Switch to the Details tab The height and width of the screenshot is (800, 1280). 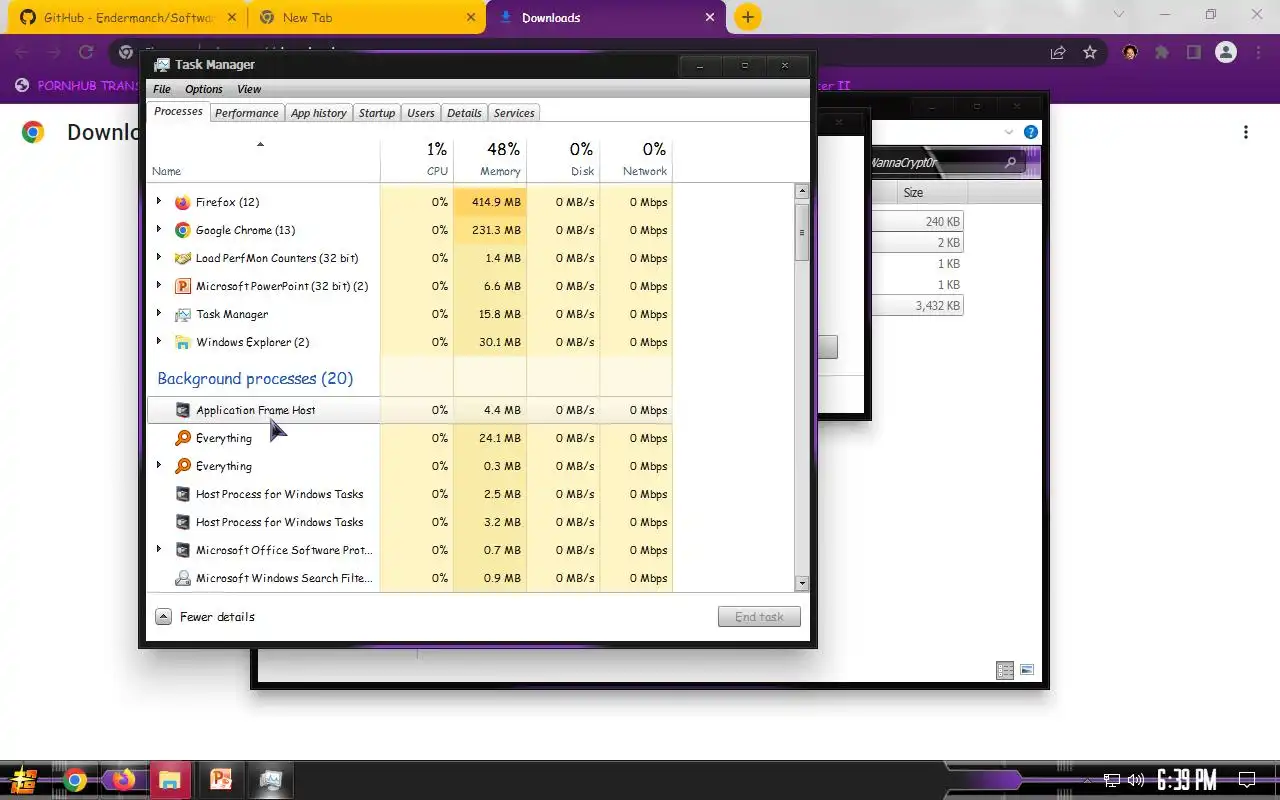point(464,113)
